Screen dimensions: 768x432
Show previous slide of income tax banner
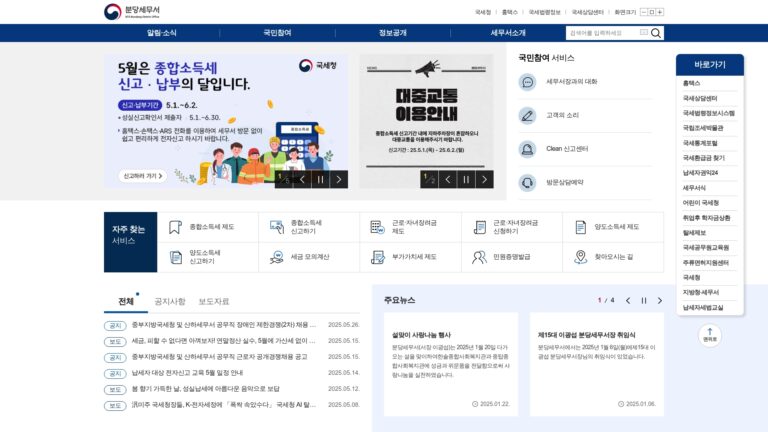tap(302, 179)
